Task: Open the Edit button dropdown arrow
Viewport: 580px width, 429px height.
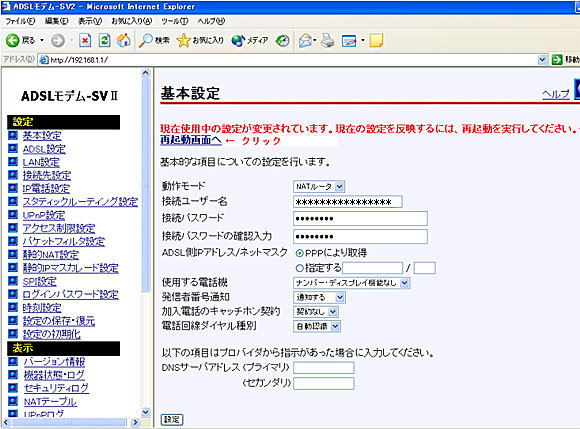Action: (x=363, y=40)
